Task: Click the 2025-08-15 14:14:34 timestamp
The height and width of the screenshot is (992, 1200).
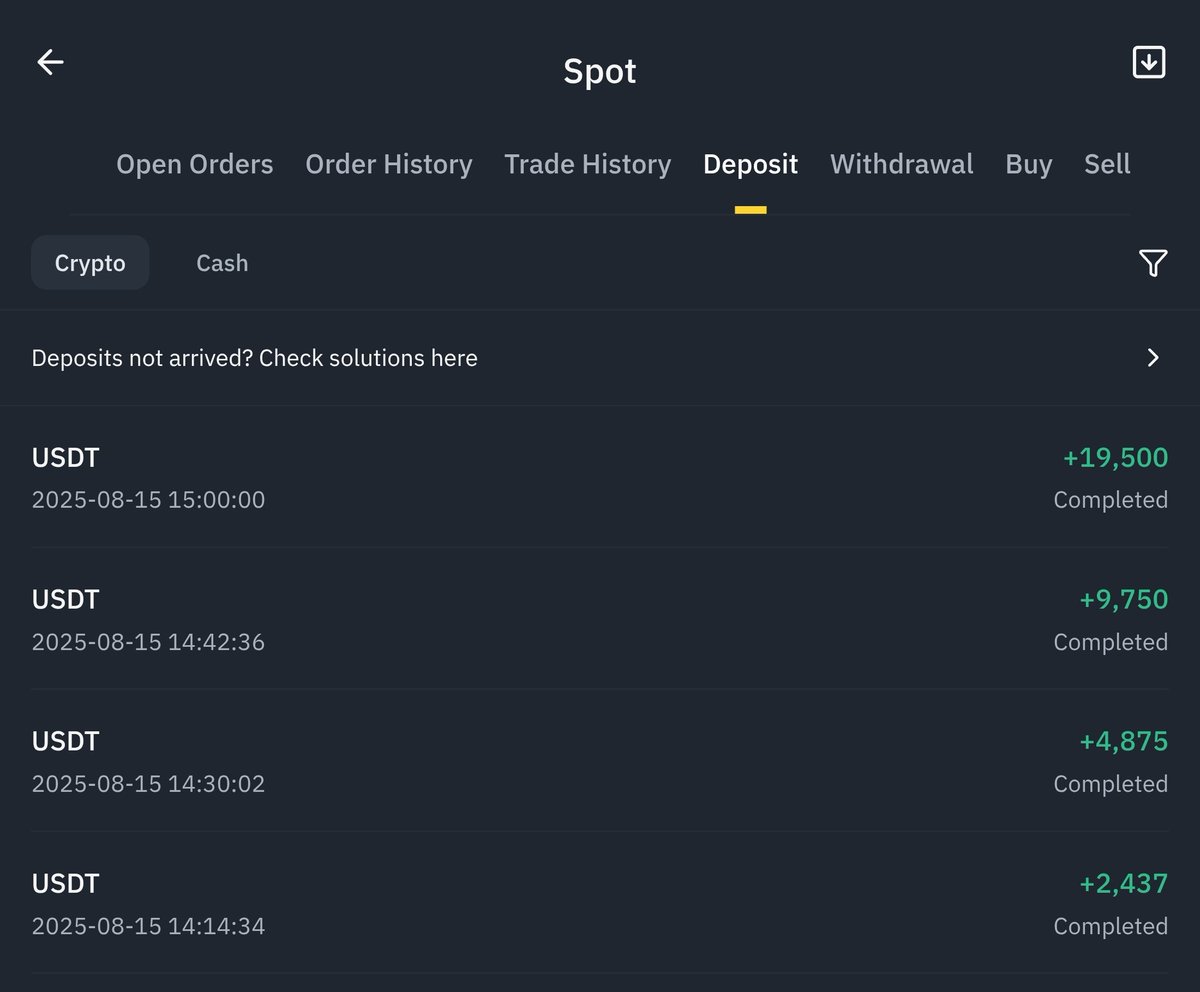Action: 148,926
